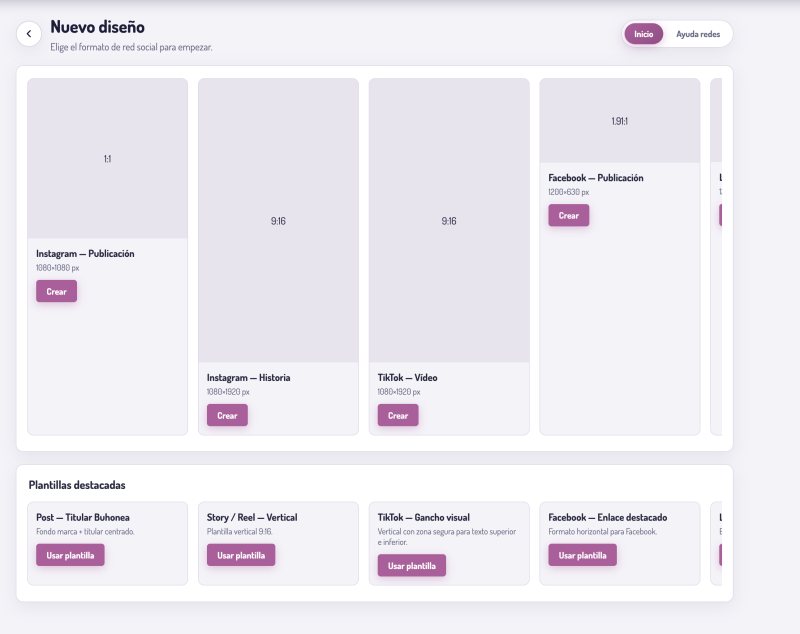This screenshot has height=634, width=800.
Task: Click 'Formato horizontal para Facebook.' description
Action: (x=603, y=531)
